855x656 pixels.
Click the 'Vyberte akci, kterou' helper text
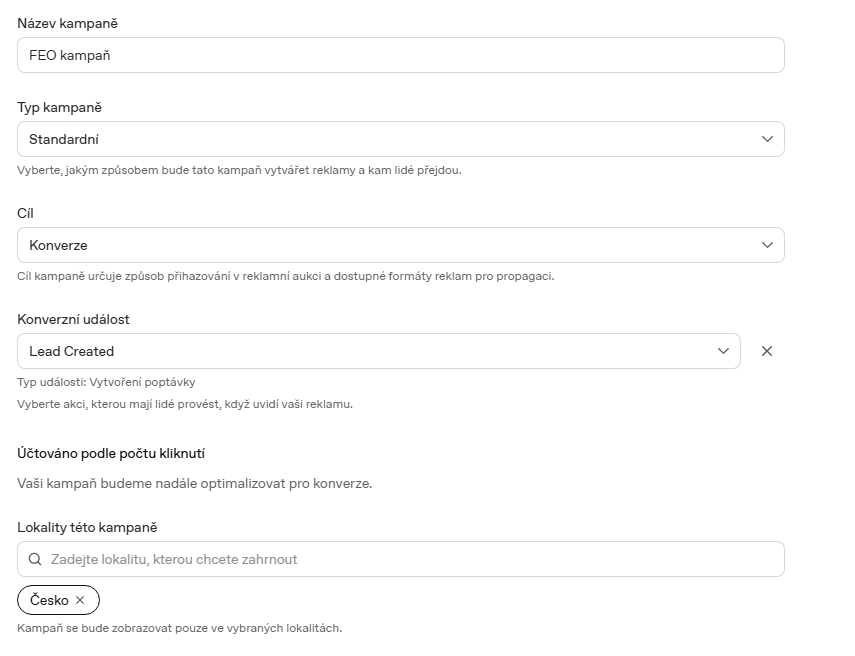coord(185,404)
